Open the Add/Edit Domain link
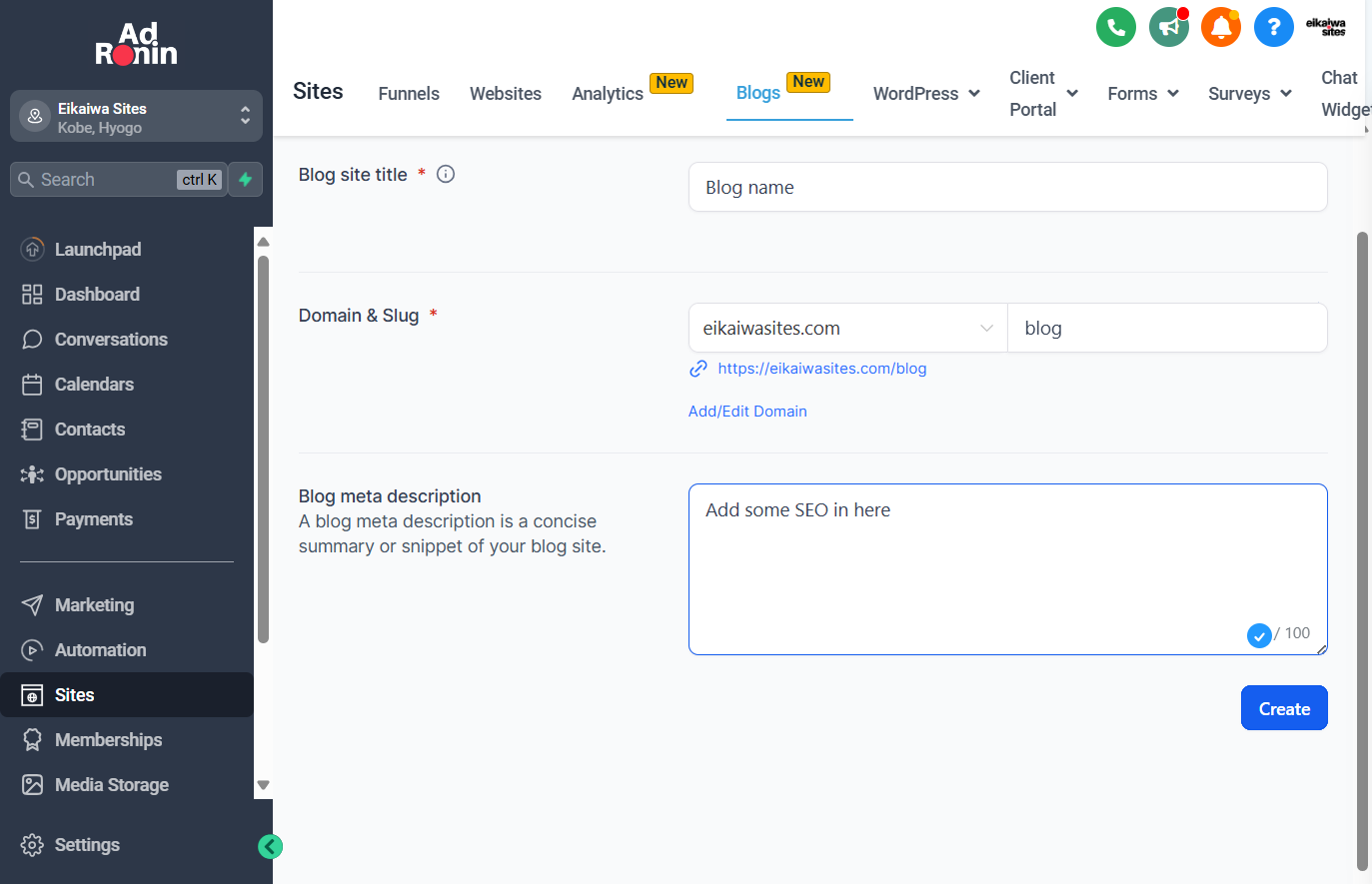Viewport: 1372px width, 884px height. point(747,412)
